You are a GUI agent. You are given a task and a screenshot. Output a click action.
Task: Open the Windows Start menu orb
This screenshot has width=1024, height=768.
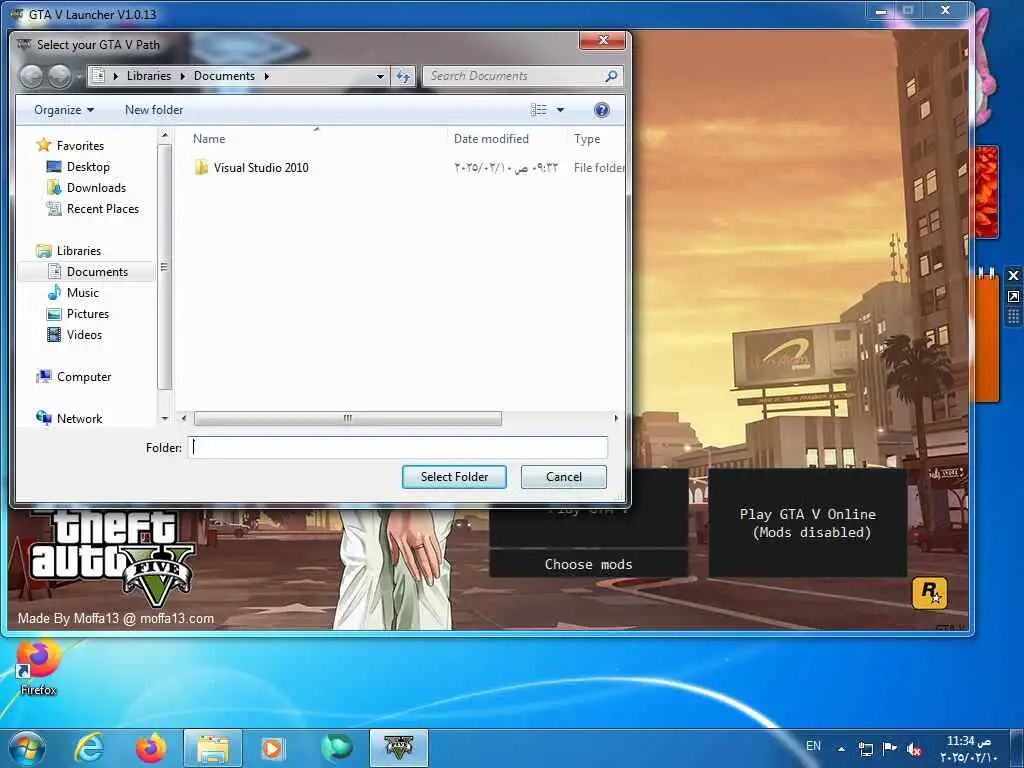(26, 748)
